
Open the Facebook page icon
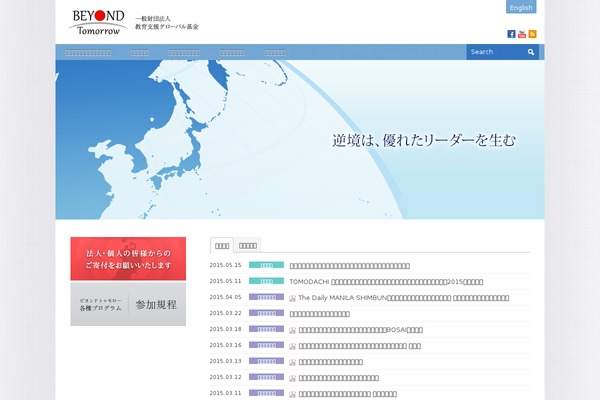[511, 34]
